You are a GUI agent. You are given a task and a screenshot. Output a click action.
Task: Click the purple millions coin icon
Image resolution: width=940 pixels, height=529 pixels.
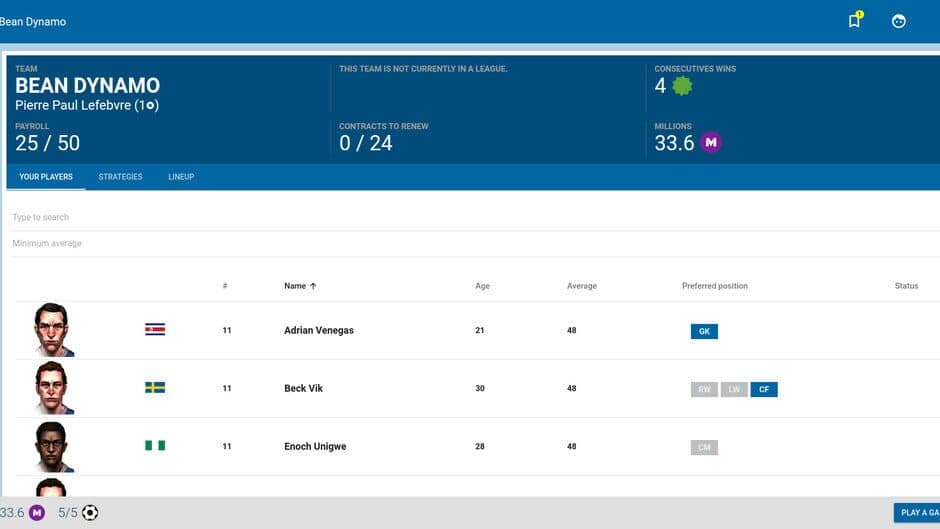(x=710, y=143)
